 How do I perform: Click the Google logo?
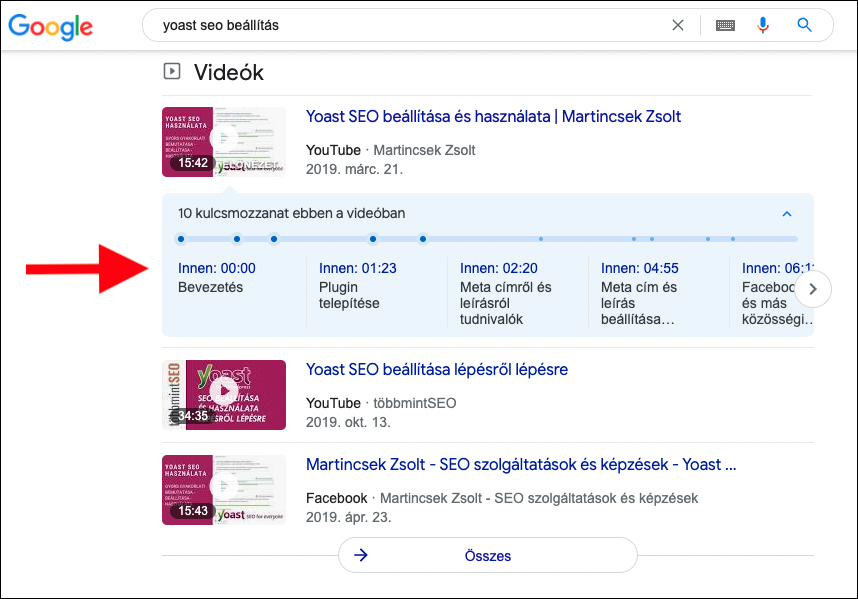click(x=50, y=26)
